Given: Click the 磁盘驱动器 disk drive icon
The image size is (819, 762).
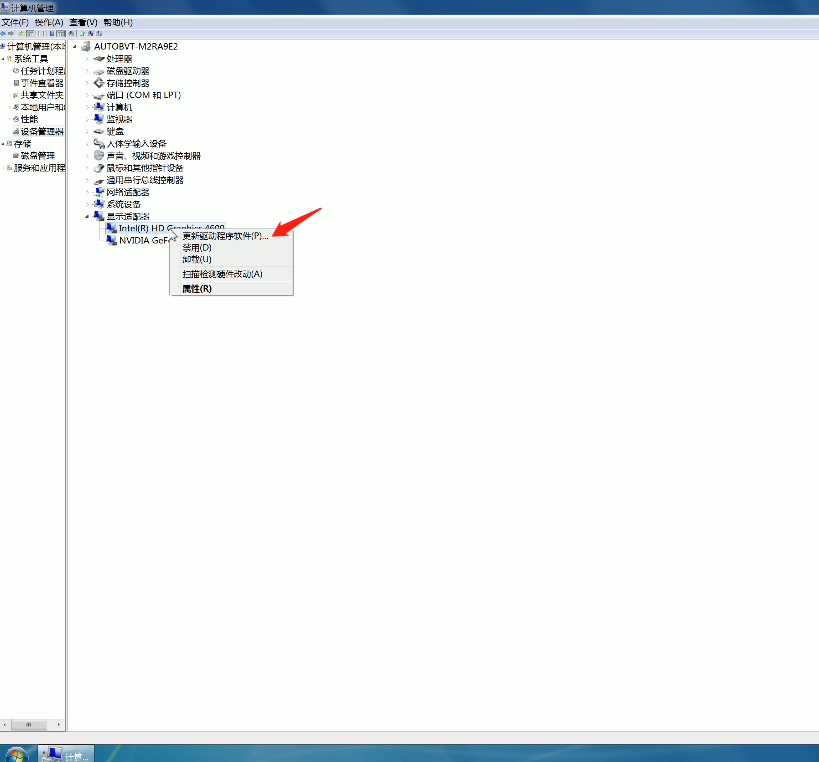Looking at the screenshot, I should click(x=99, y=71).
